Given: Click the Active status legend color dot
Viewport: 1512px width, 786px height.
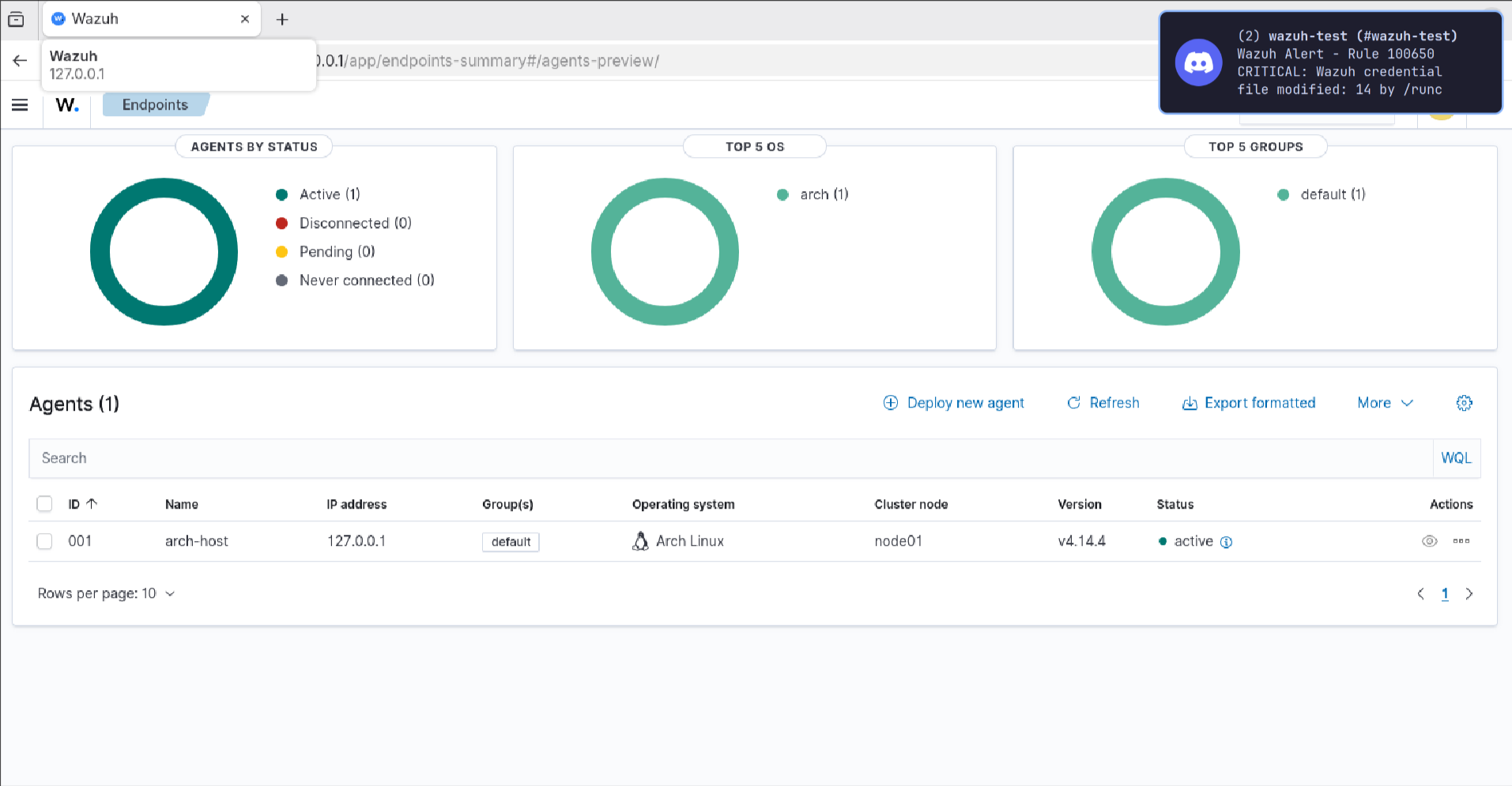Looking at the screenshot, I should 281,194.
